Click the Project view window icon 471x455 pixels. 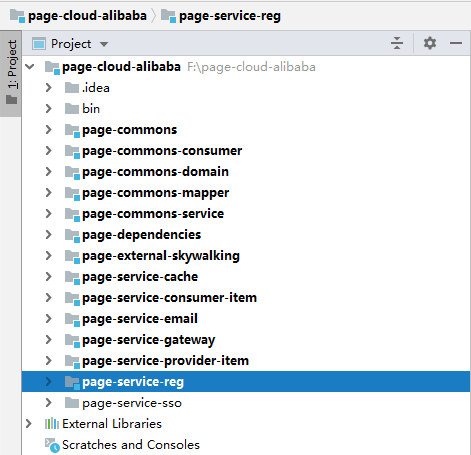point(39,44)
